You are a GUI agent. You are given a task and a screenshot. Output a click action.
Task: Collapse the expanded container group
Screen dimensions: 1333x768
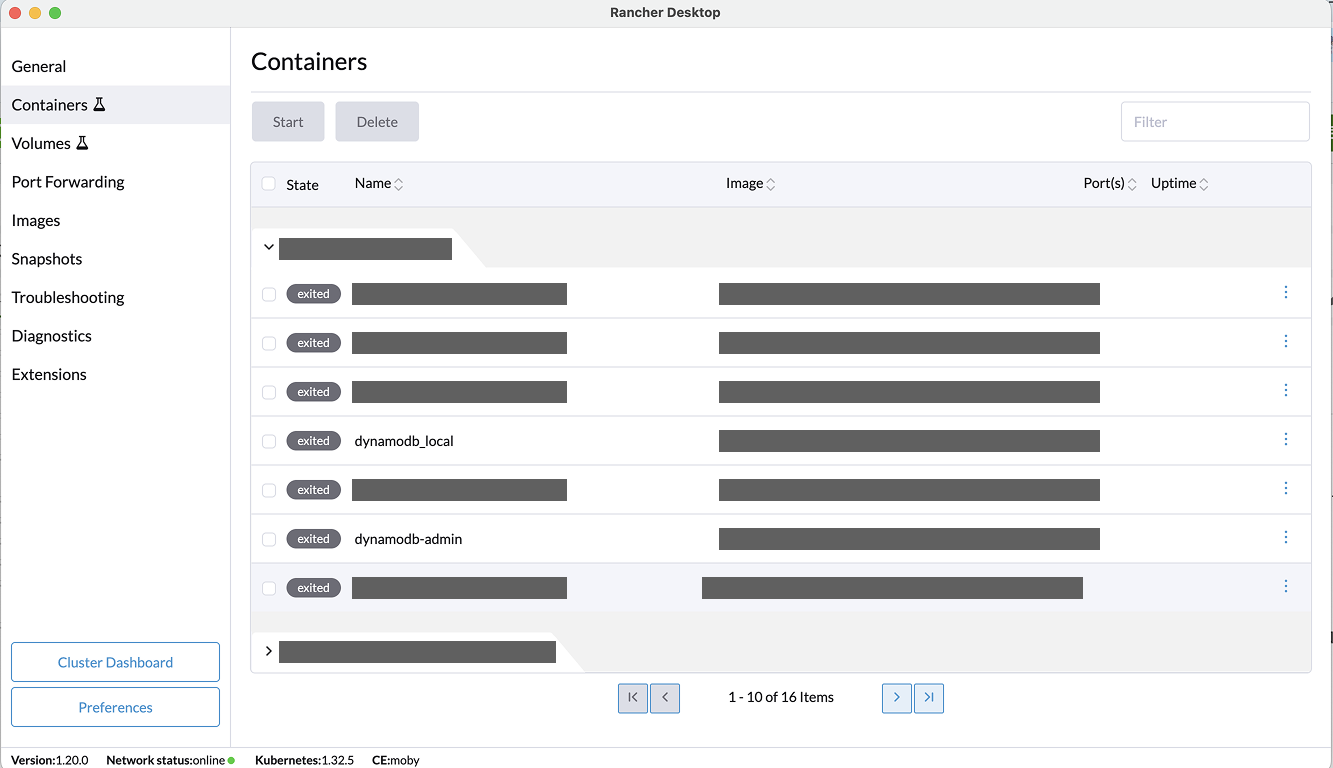coord(269,247)
